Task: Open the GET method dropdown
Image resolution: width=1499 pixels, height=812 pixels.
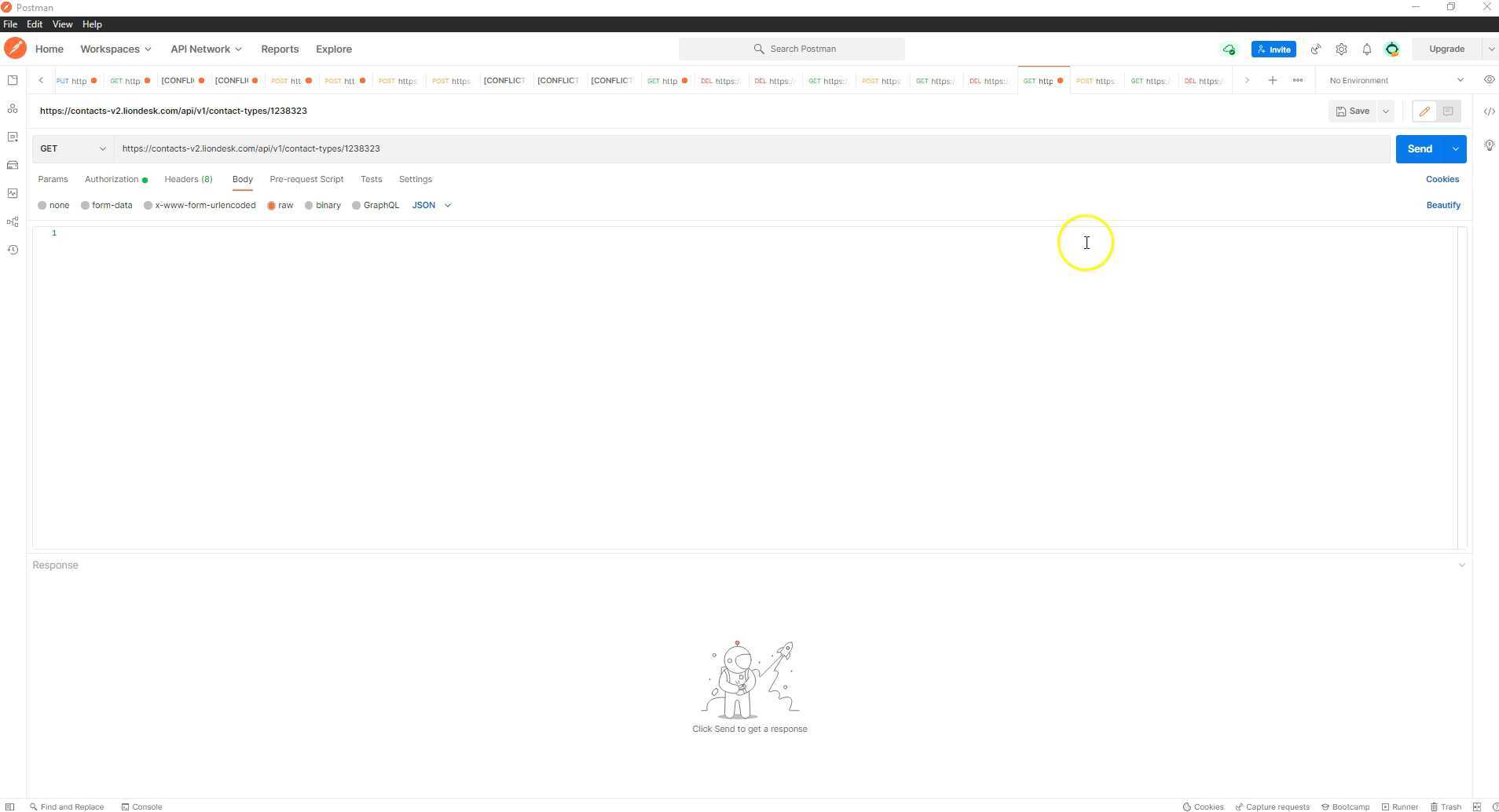Action: (x=73, y=148)
